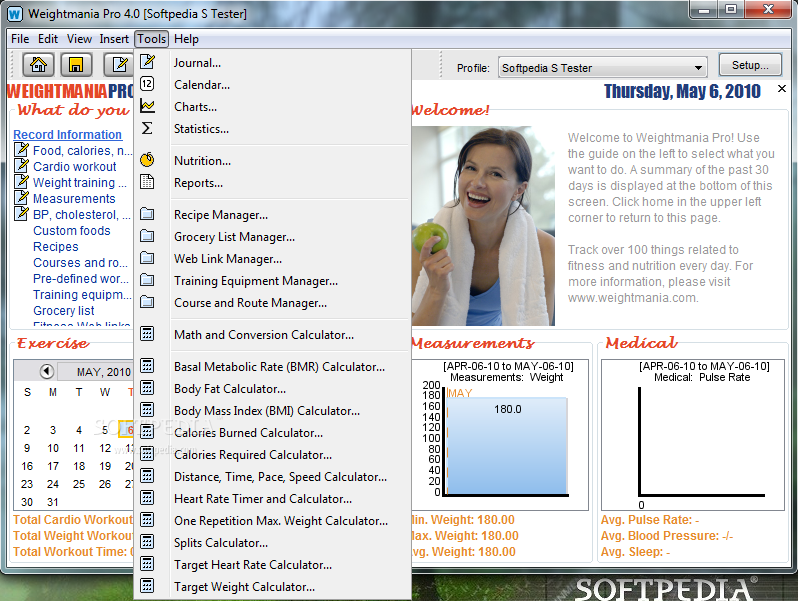
Task: Open the Insert menu
Action: [x=114, y=39]
